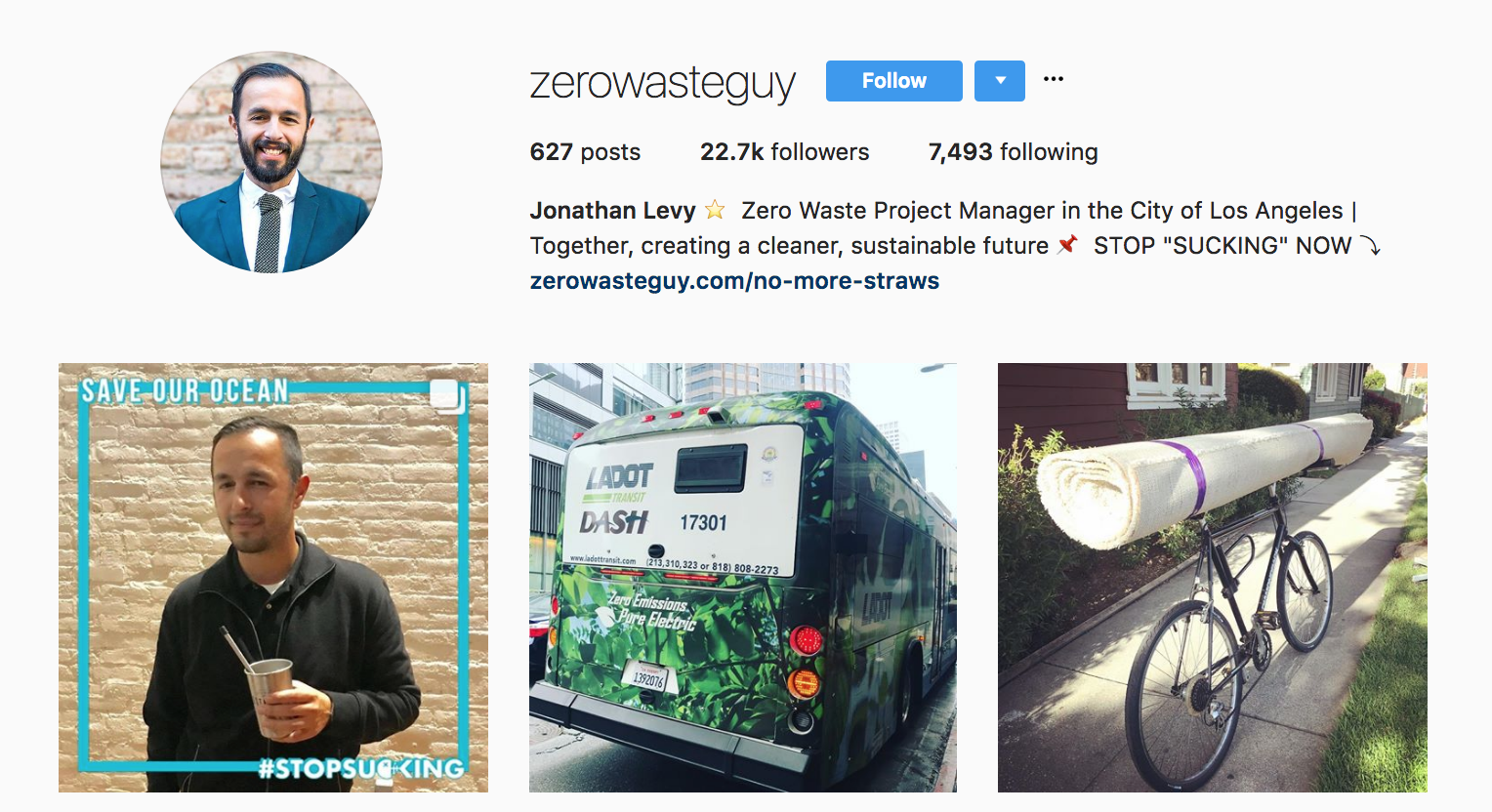Click the Together, creating a cleaner future text
This screenshot has height=812, width=1492.
pos(789,246)
